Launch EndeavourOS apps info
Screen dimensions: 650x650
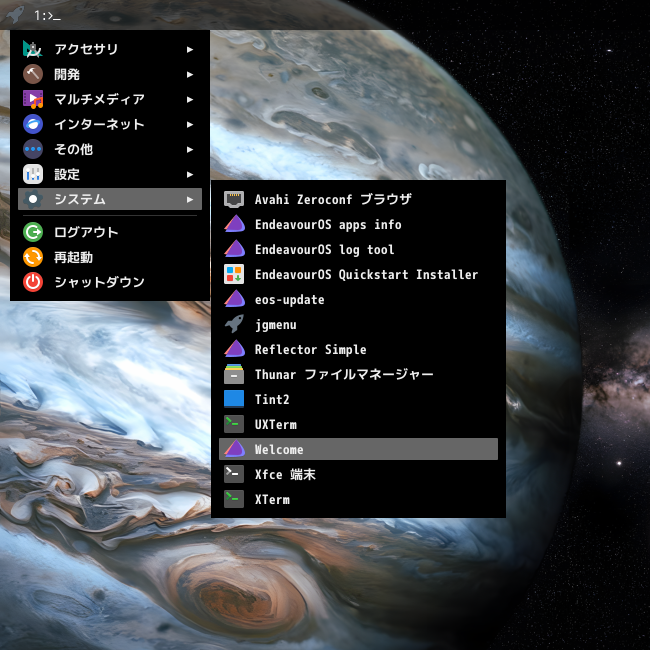tap(358, 224)
